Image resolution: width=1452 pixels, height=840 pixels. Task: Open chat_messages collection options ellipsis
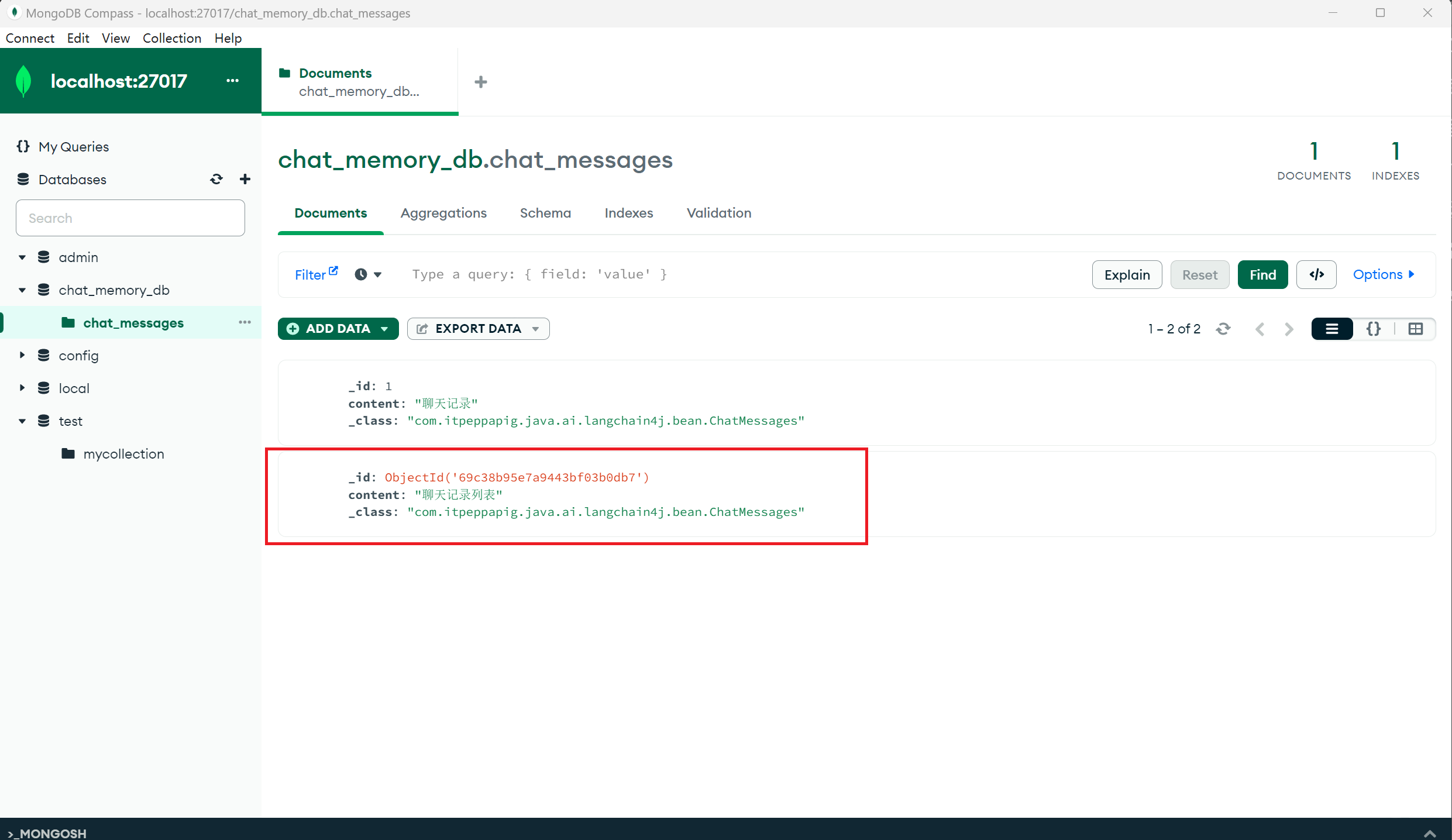tap(245, 322)
